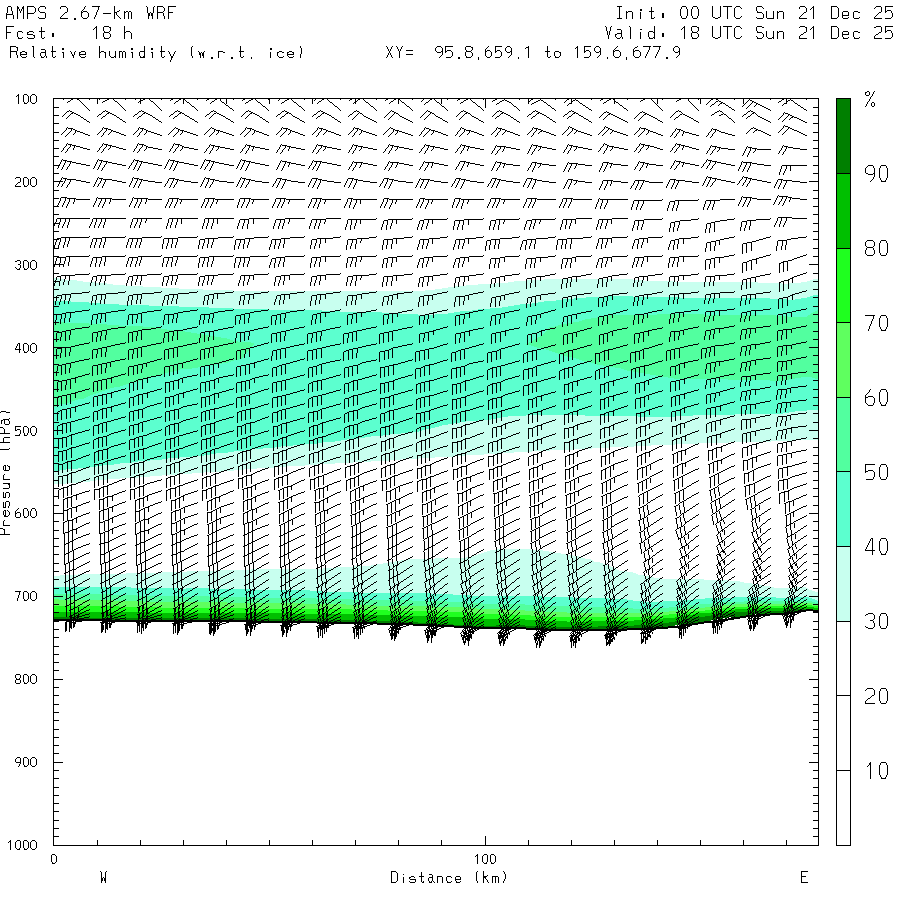Click the '%' unit label above the colorbar
The image size is (900, 900).
tap(870, 99)
